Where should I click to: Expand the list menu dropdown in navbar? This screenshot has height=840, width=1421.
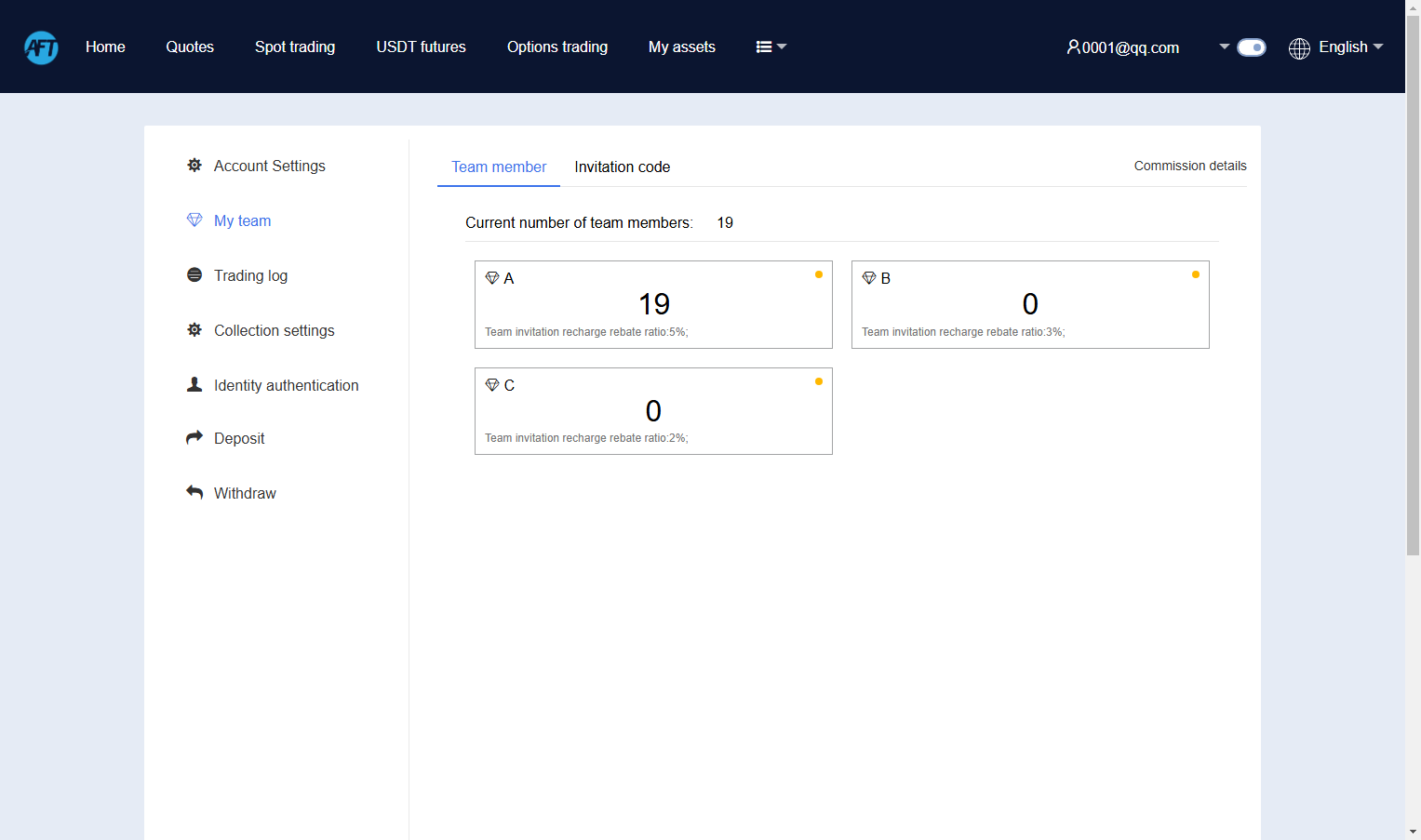point(771,47)
